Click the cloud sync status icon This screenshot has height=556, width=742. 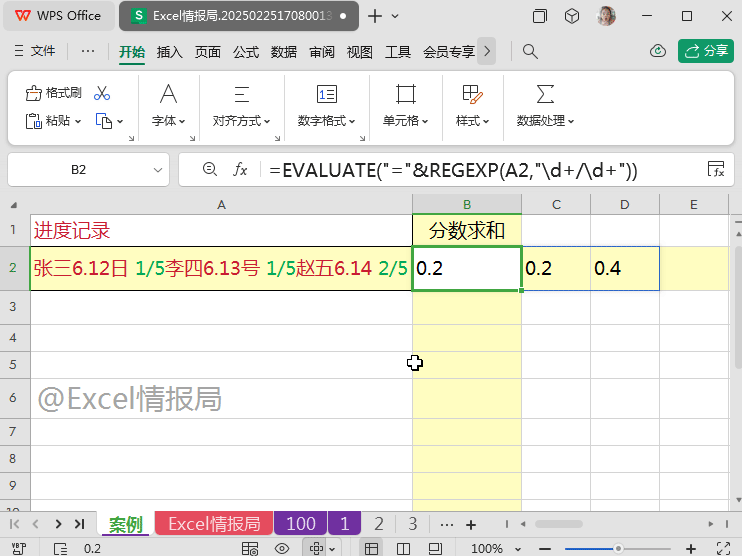(x=658, y=51)
